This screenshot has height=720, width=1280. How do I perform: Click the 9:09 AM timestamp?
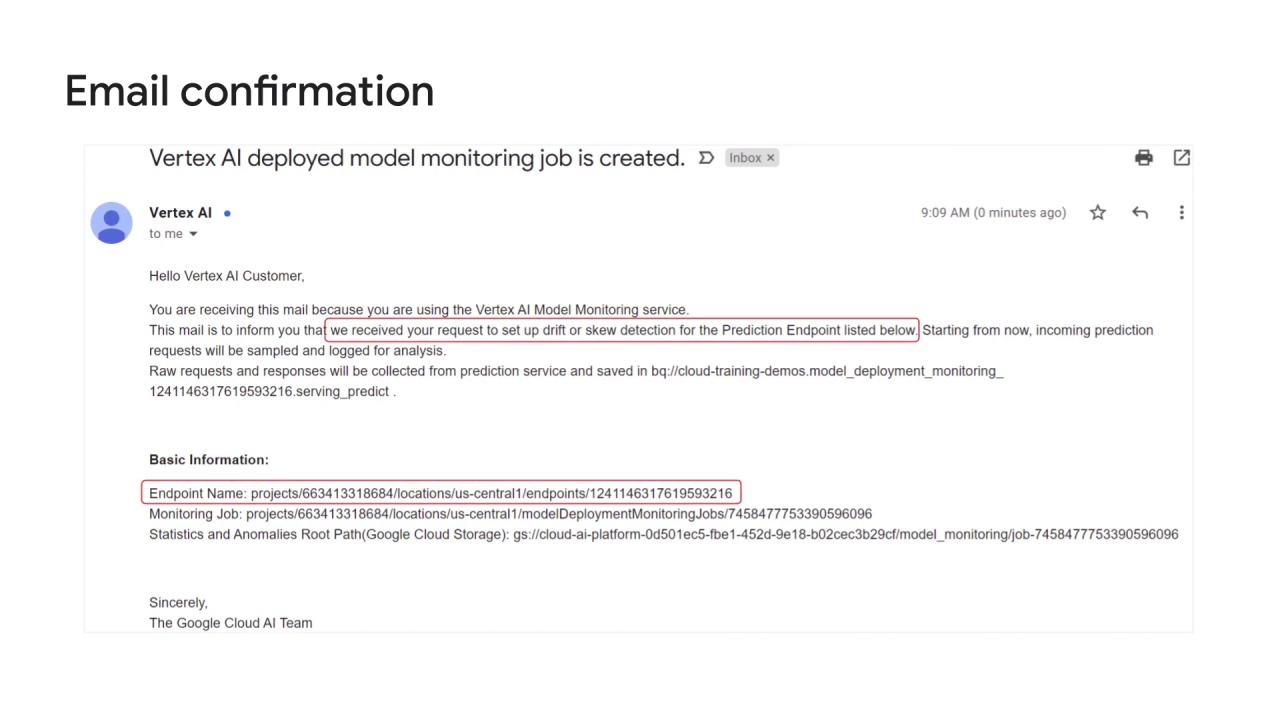(993, 213)
